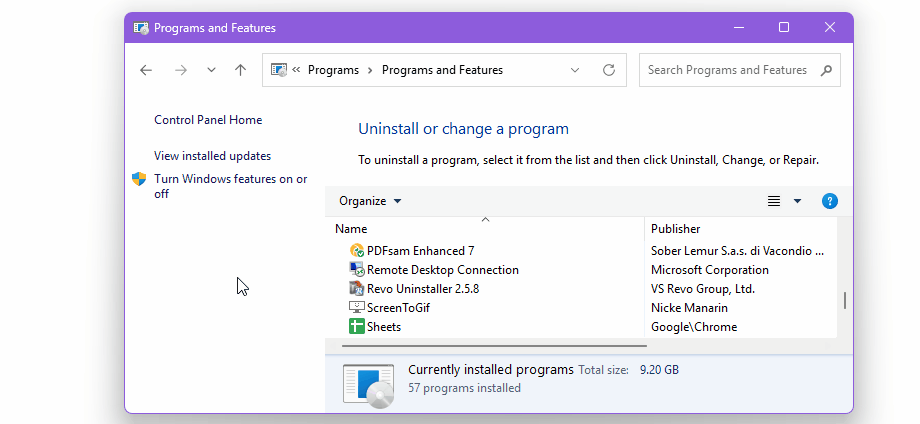Maximize the Programs and Features window
The width and height of the screenshot is (920, 424).
pos(784,28)
